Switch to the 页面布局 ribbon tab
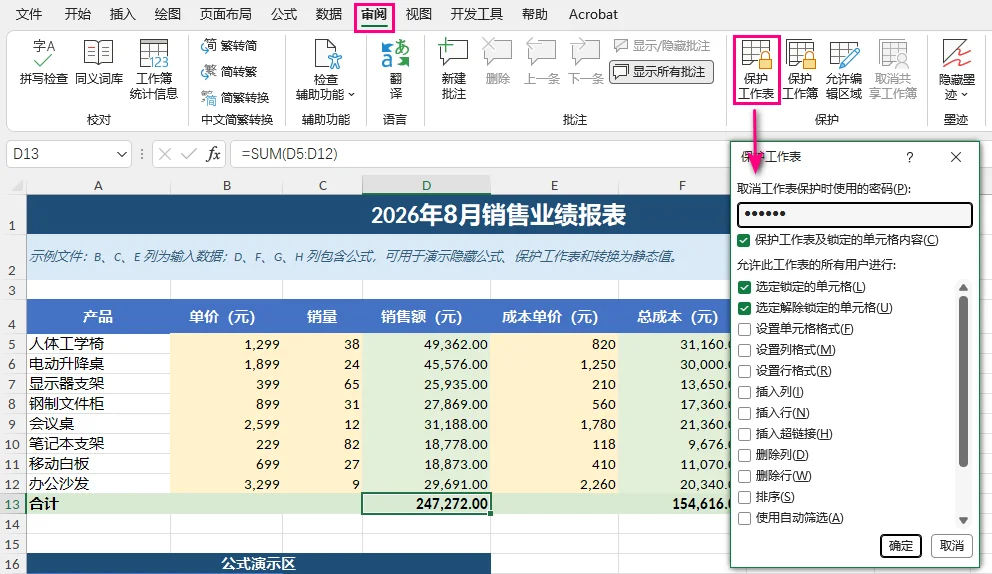The width and height of the screenshot is (992, 574). coord(225,14)
